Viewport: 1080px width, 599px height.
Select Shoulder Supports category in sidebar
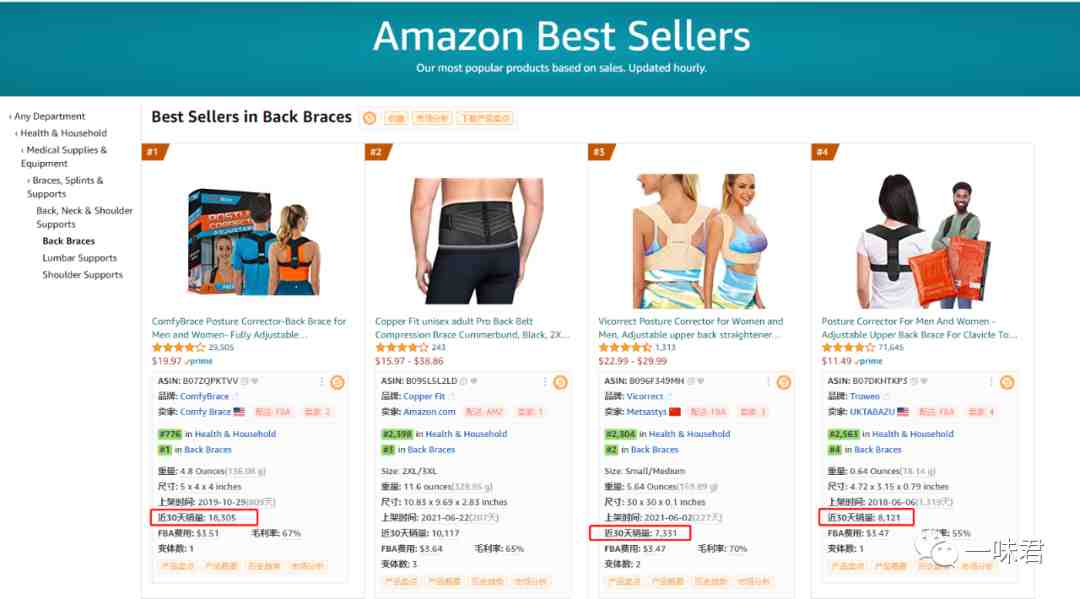pyautogui.click(x=82, y=275)
